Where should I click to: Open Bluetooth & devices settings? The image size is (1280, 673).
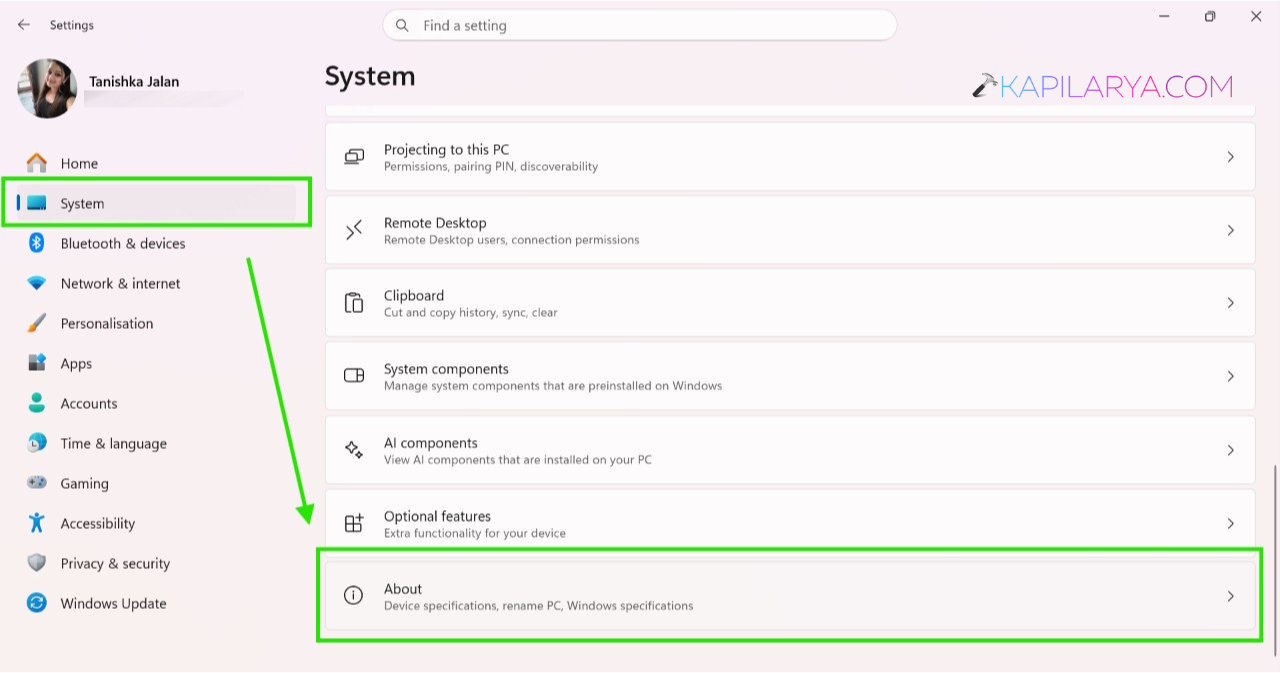[155, 243]
